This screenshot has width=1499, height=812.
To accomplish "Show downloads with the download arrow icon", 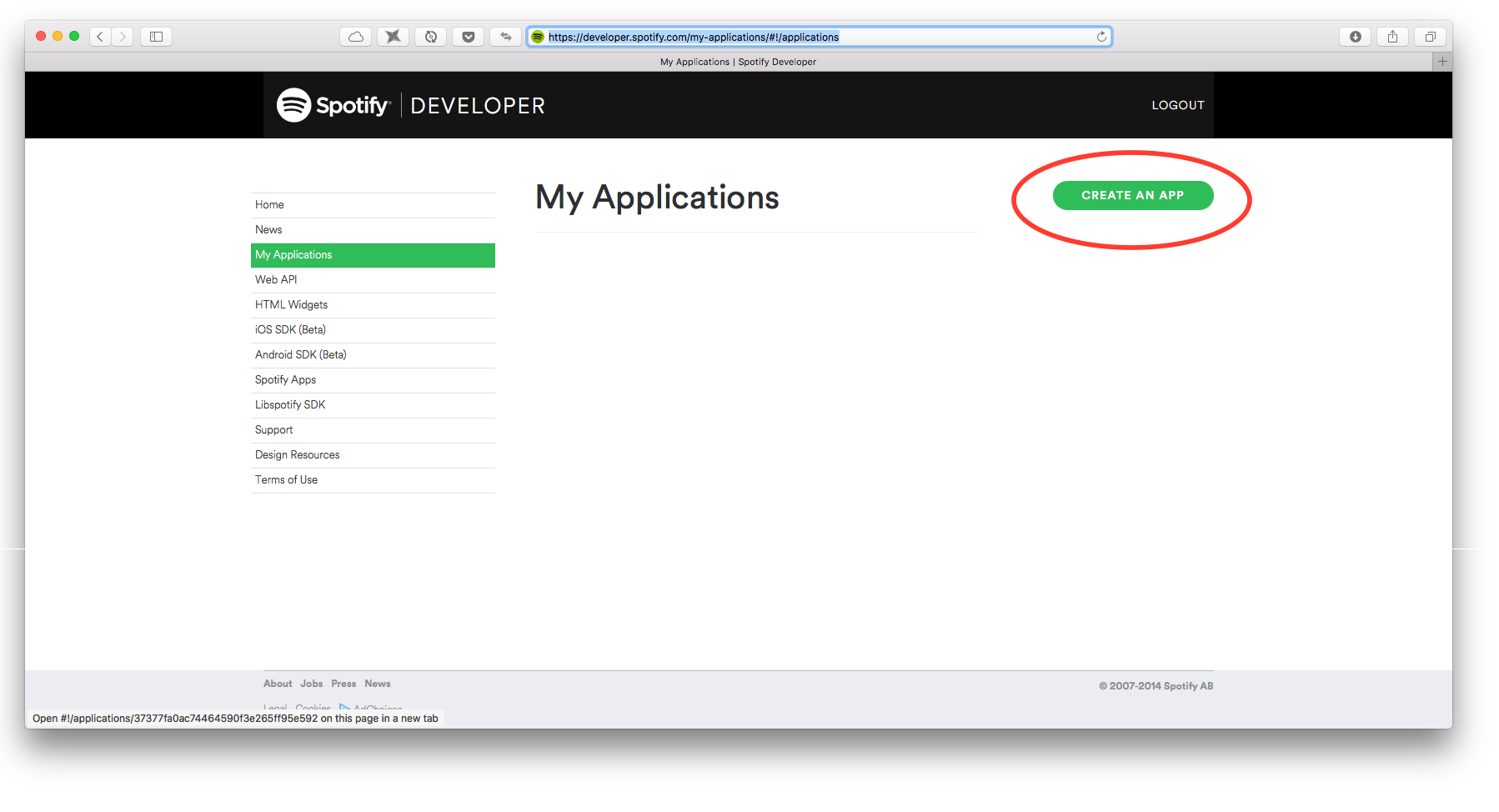I will click(1356, 37).
